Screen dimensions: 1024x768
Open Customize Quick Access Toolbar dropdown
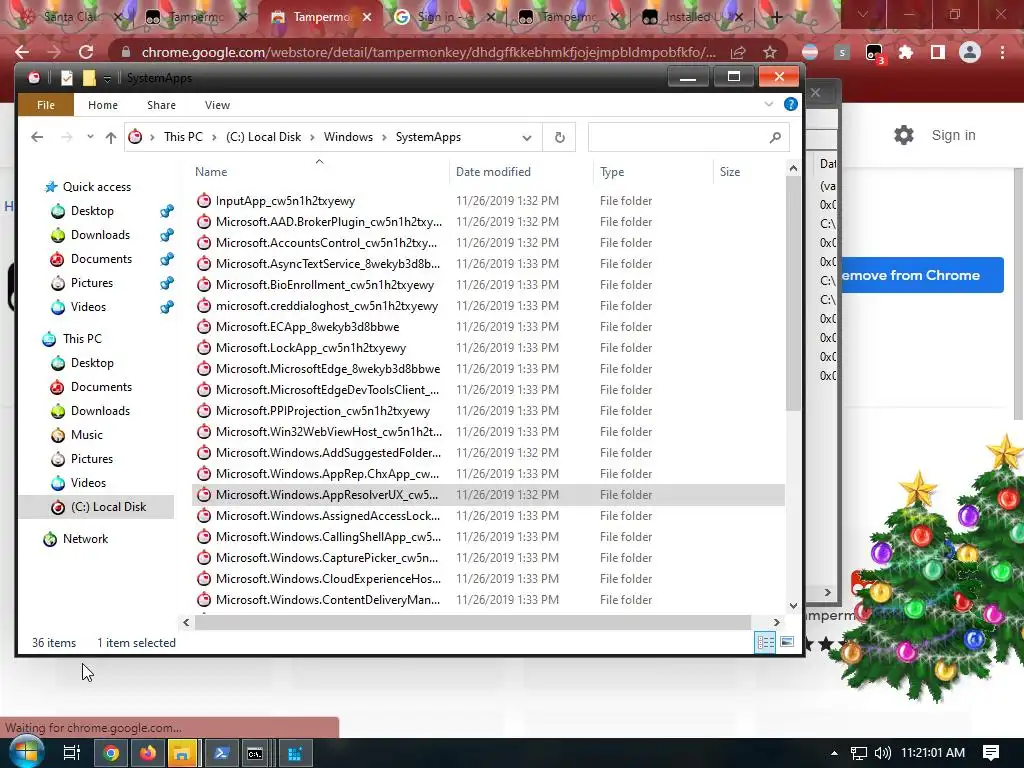click(107, 79)
